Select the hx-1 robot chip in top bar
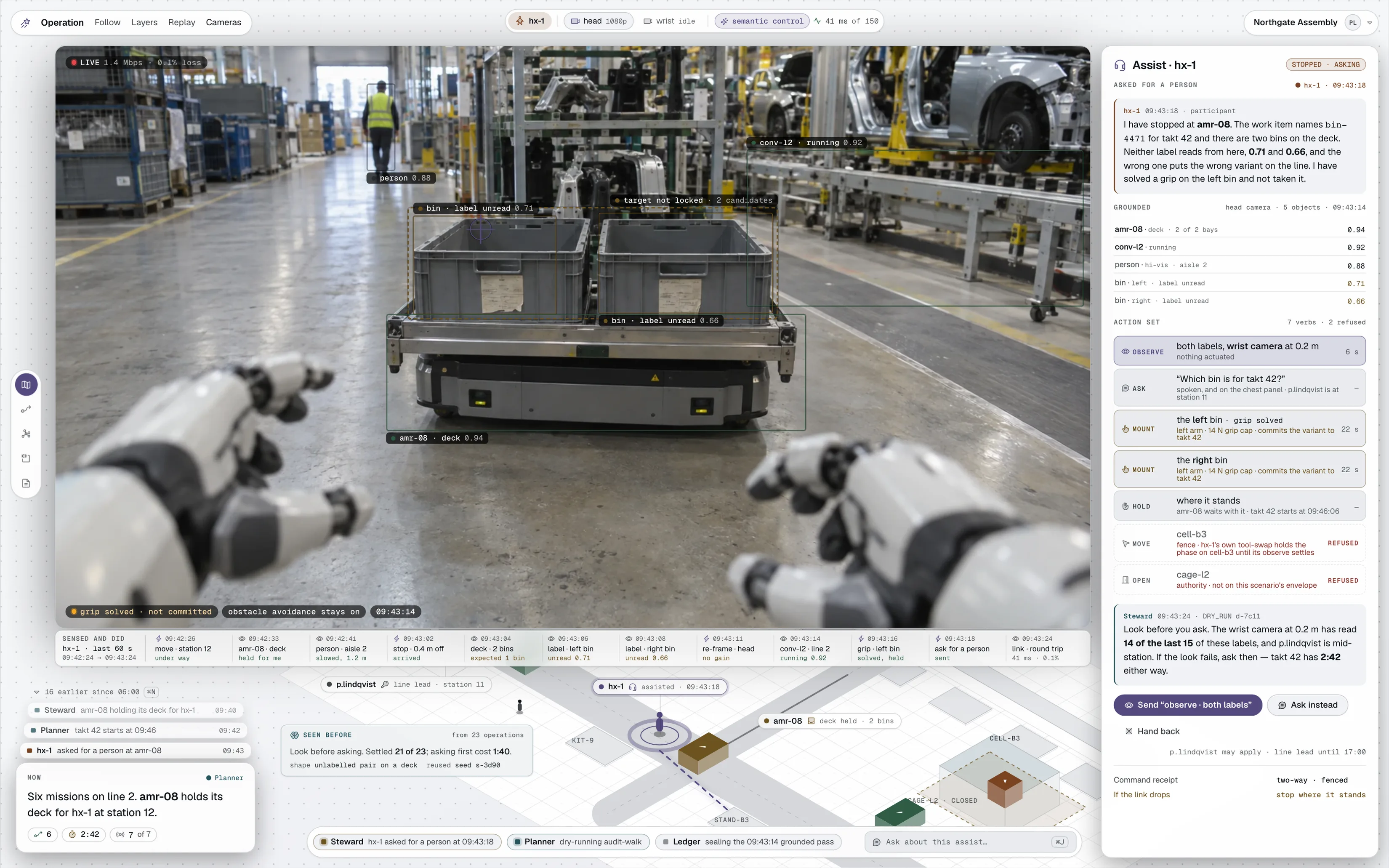 click(530, 21)
